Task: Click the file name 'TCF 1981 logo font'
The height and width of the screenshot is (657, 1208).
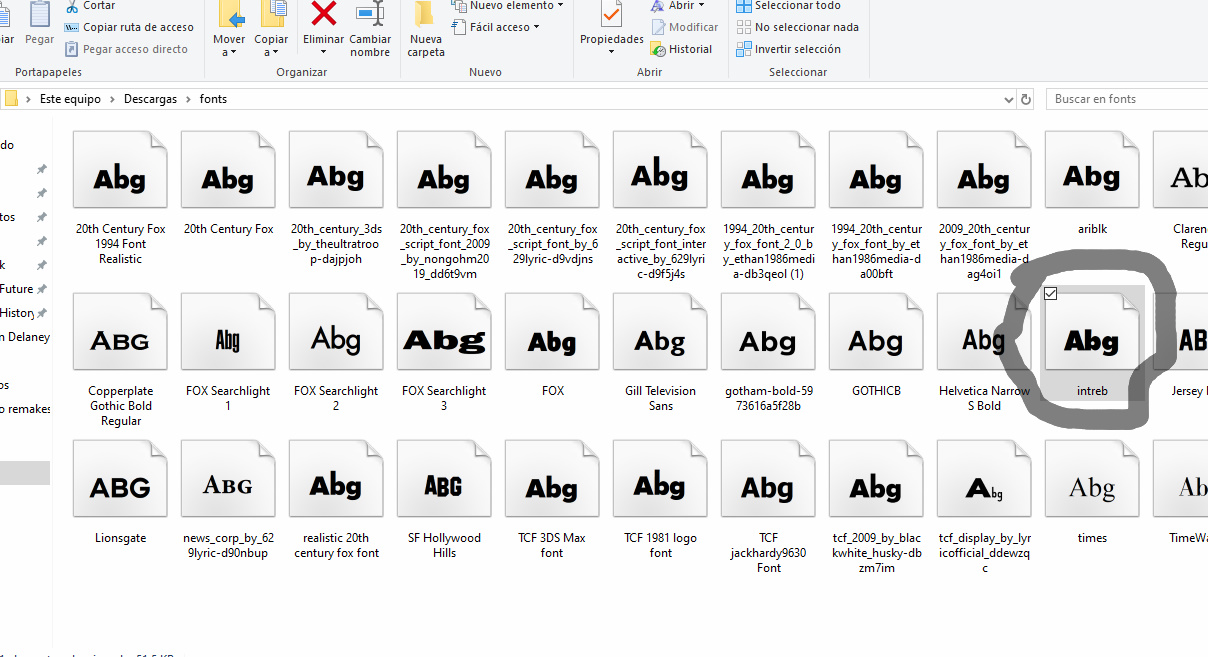Action: 661,545
